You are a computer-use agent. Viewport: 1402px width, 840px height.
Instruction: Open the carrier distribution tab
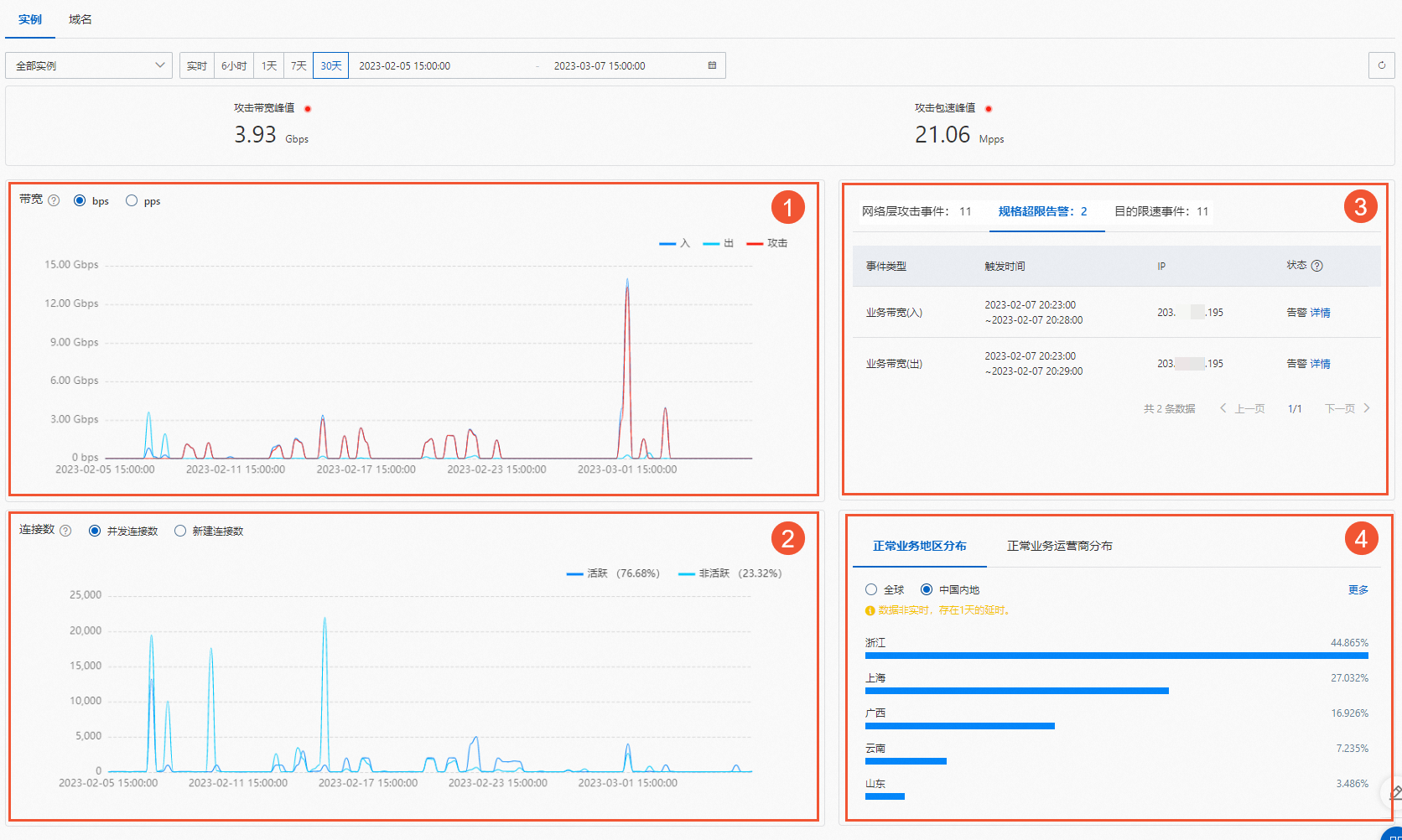point(1060,546)
